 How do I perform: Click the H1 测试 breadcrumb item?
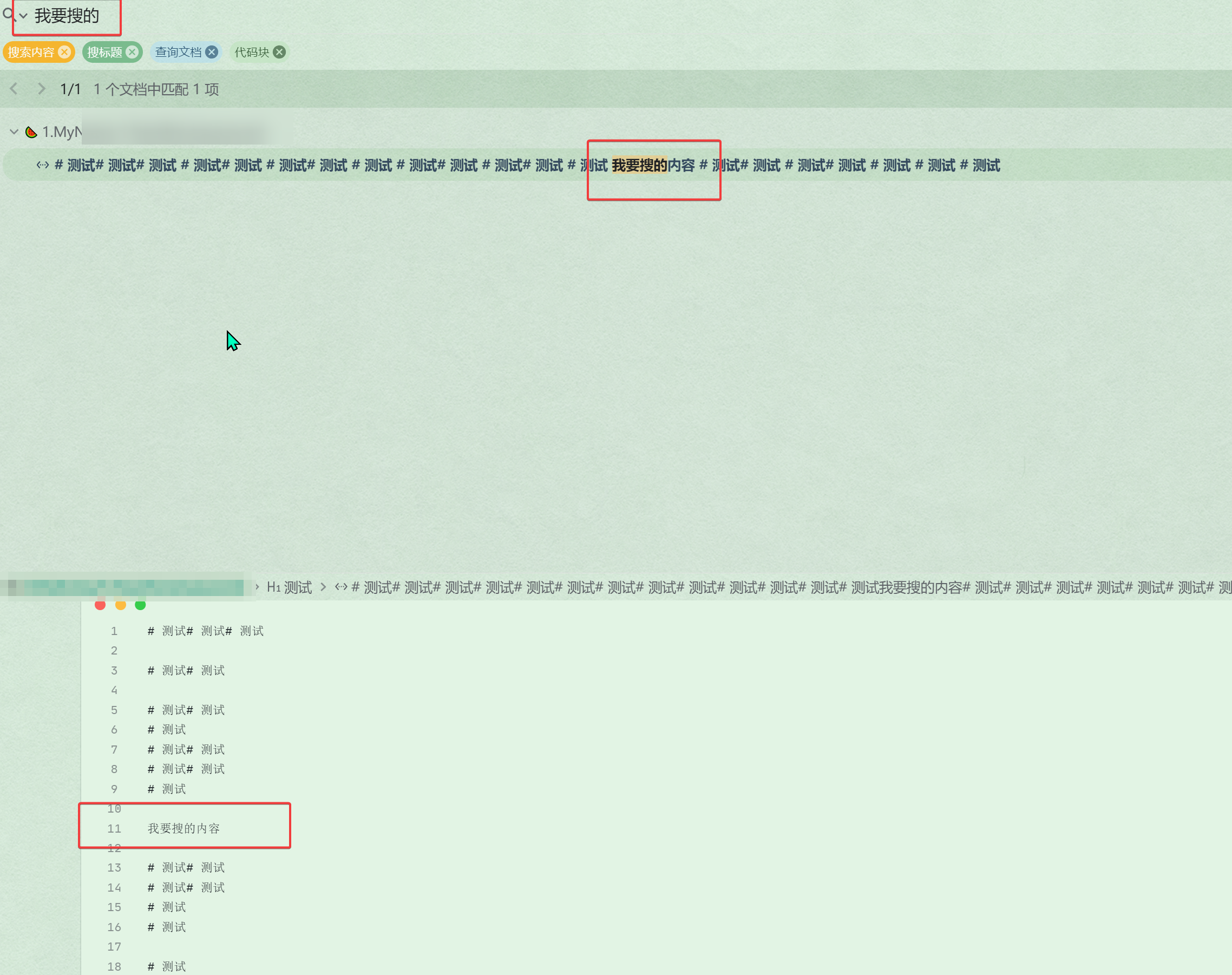[290, 587]
